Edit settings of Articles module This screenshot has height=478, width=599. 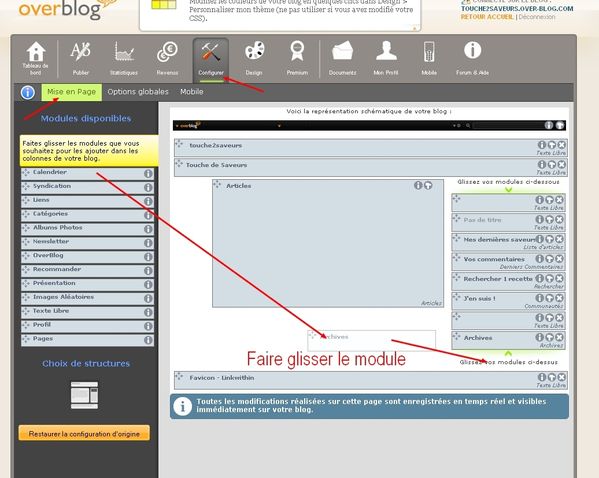pyautogui.click(x=428, y=185)
